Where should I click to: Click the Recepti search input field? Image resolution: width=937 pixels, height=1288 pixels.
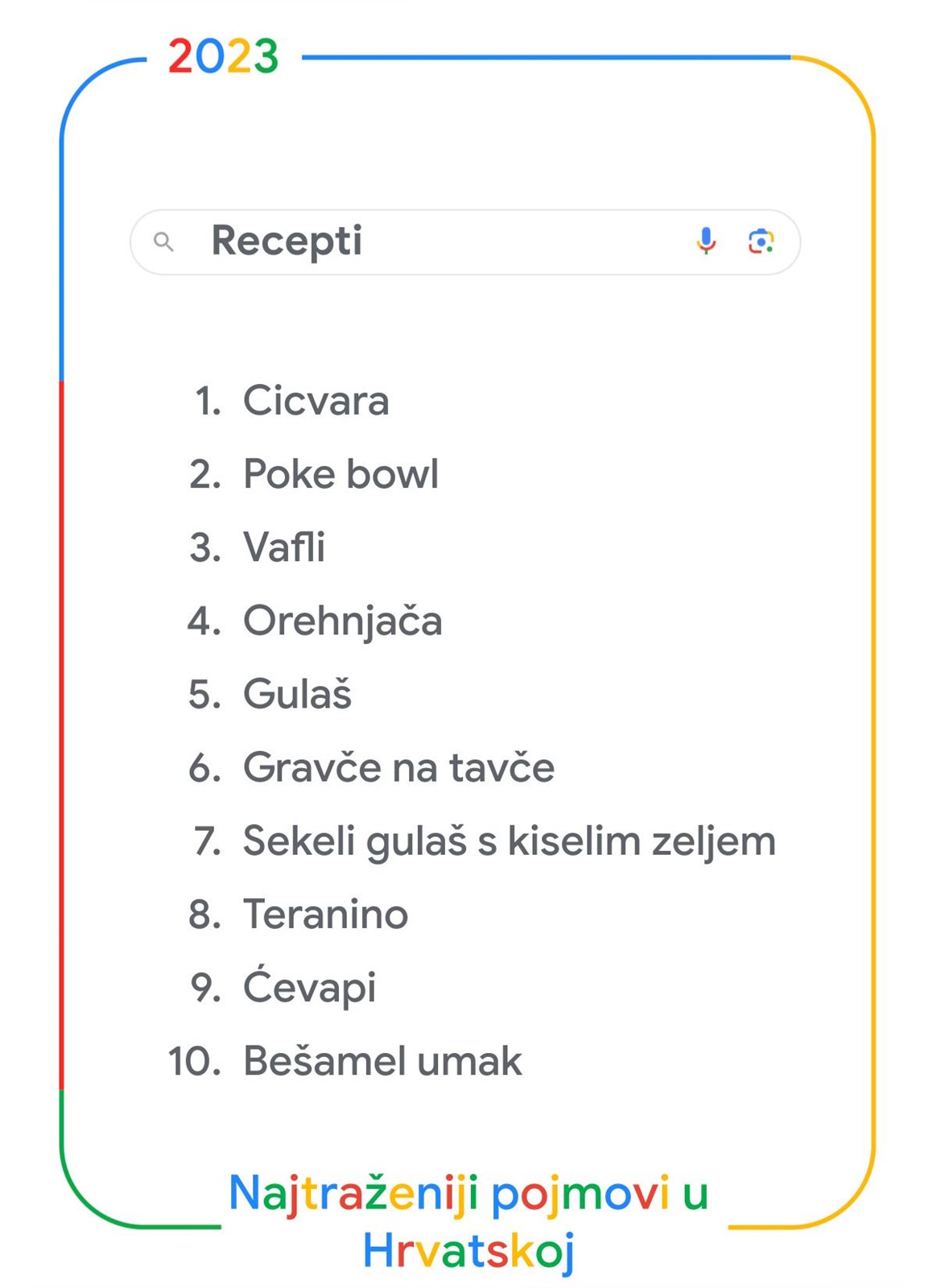[x=465, y=242]
